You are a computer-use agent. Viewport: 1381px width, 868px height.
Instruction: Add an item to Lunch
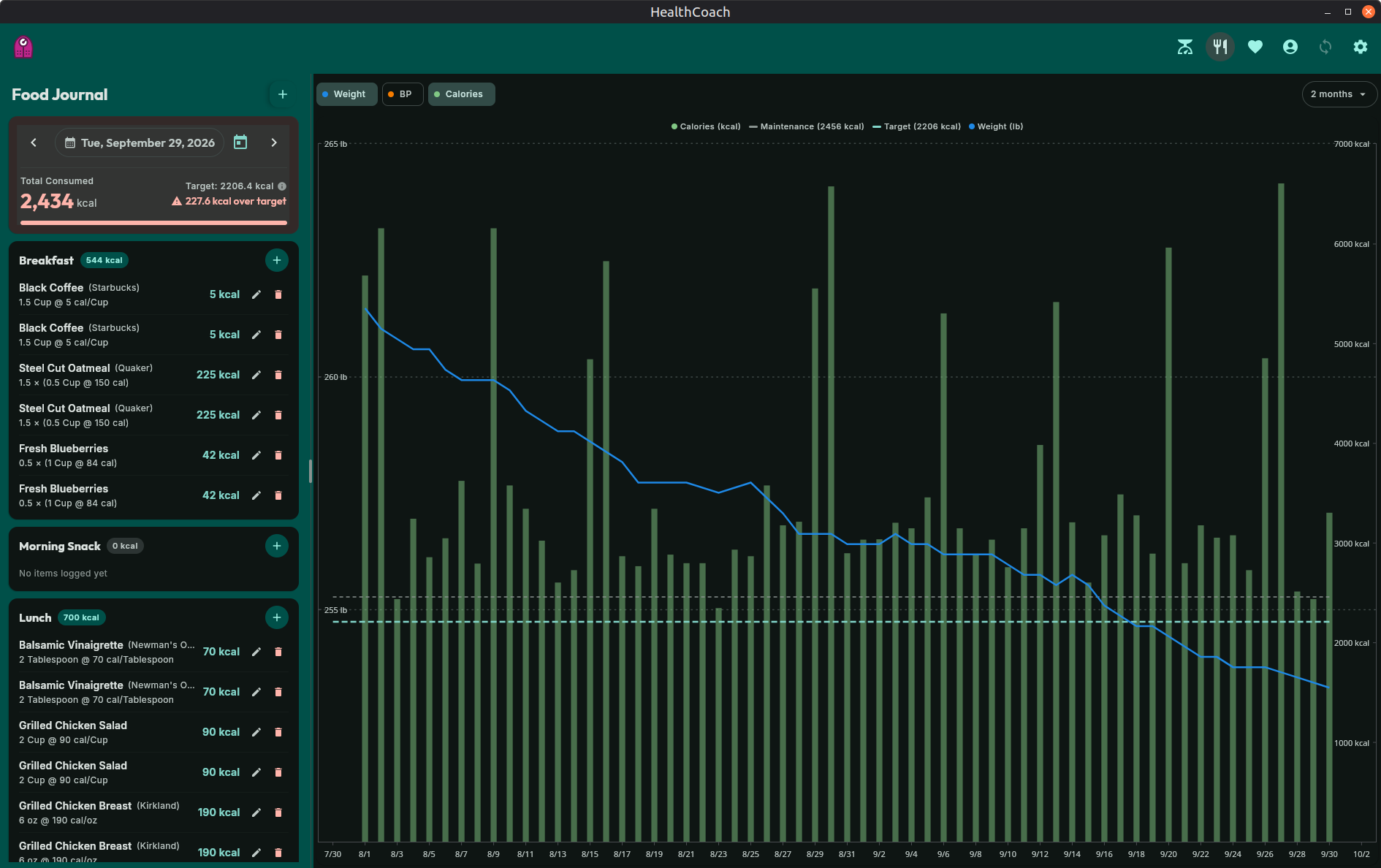pos(277,617)
